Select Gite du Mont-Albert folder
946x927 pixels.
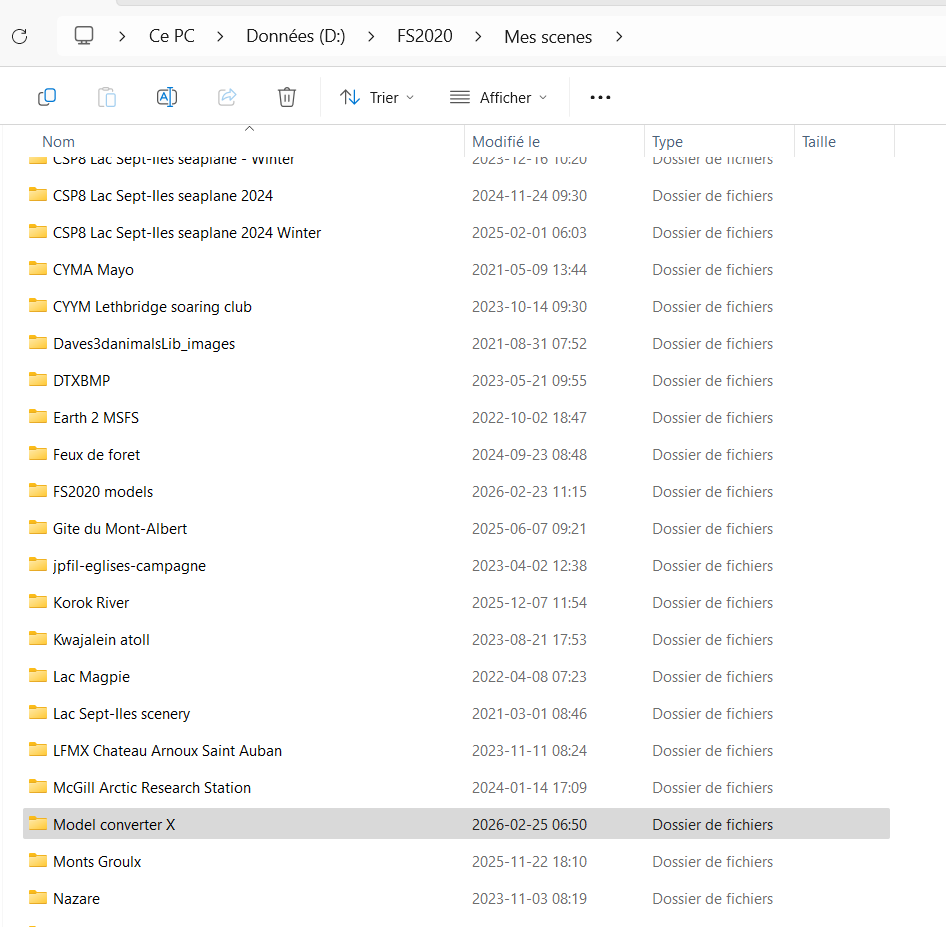456,529
